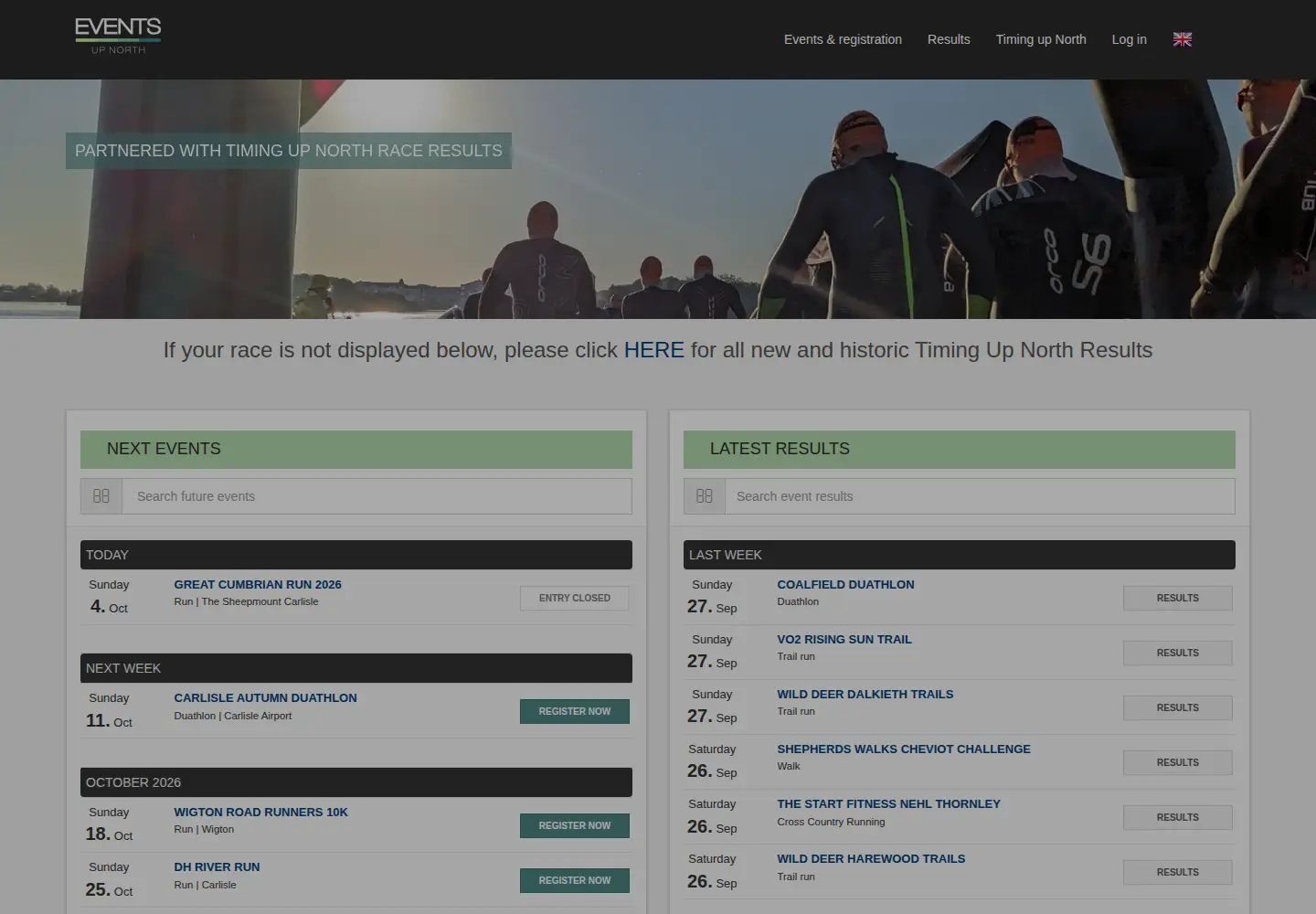1316x914 pixels.
Task: Go to Timing up North page
Action: point(1041,39)
